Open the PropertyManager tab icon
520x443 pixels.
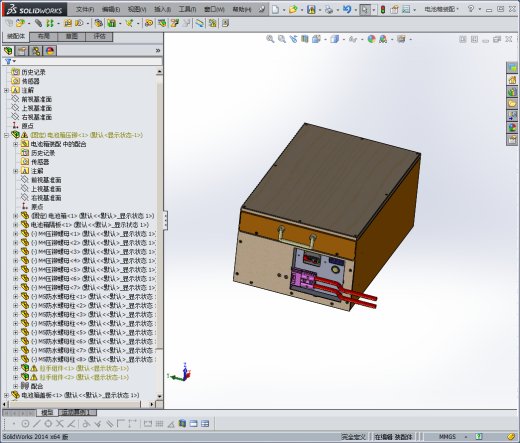click(22, 51)
